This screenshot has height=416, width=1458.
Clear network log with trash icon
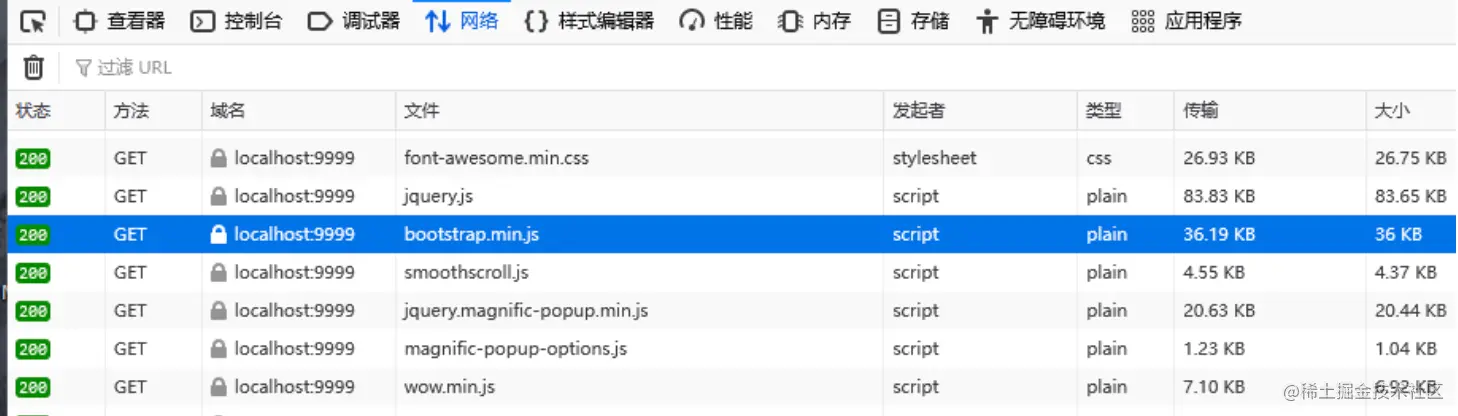[x=33, y=67]
